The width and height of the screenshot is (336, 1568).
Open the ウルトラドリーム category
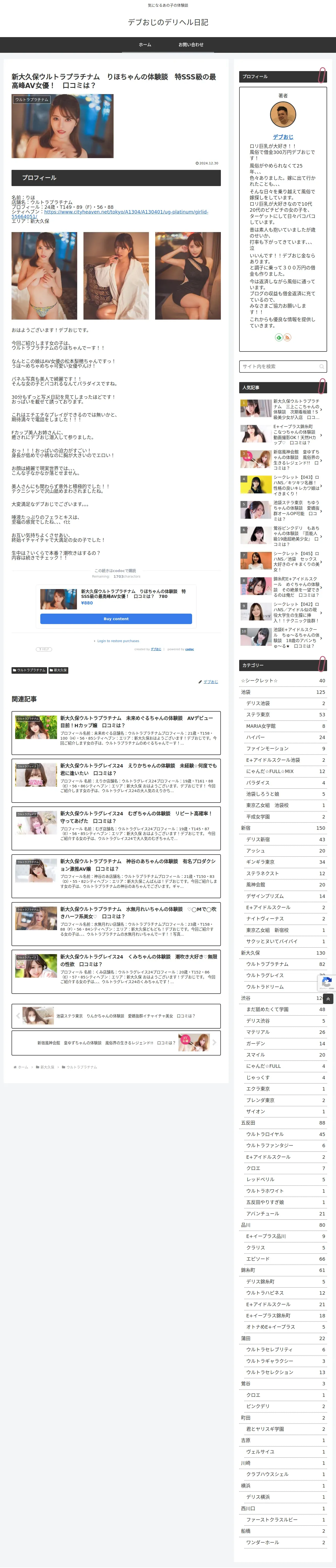click(285, 987)
